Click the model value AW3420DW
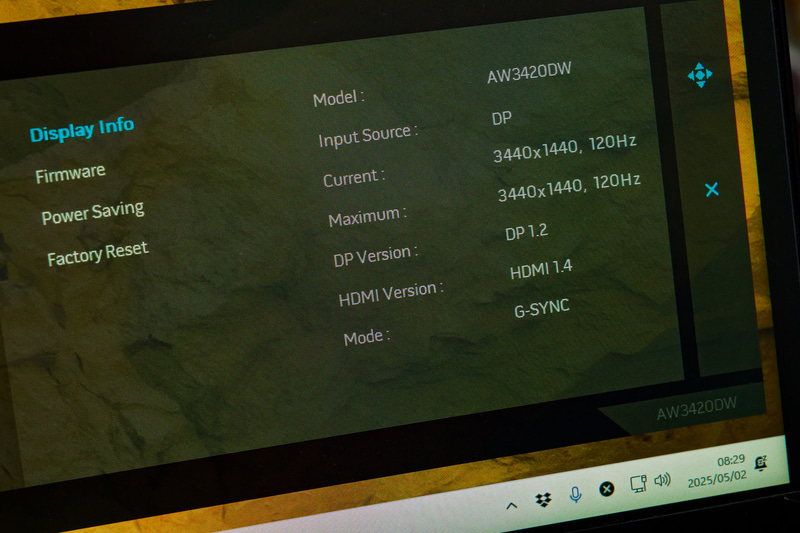Viewport: 800px width, 533px height. [x=529, y=72]
